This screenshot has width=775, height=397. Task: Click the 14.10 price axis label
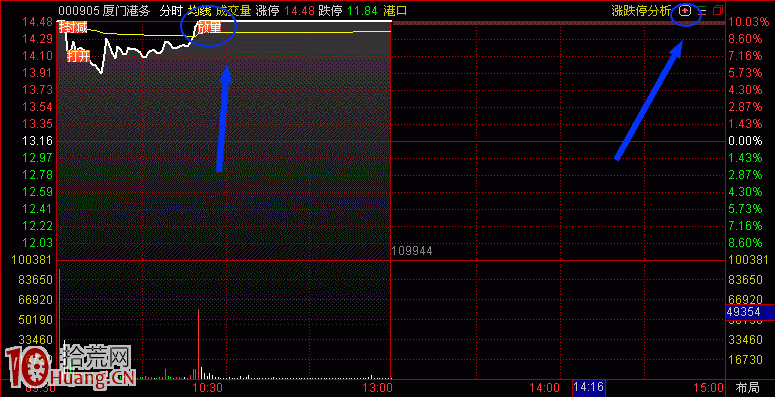39,56
